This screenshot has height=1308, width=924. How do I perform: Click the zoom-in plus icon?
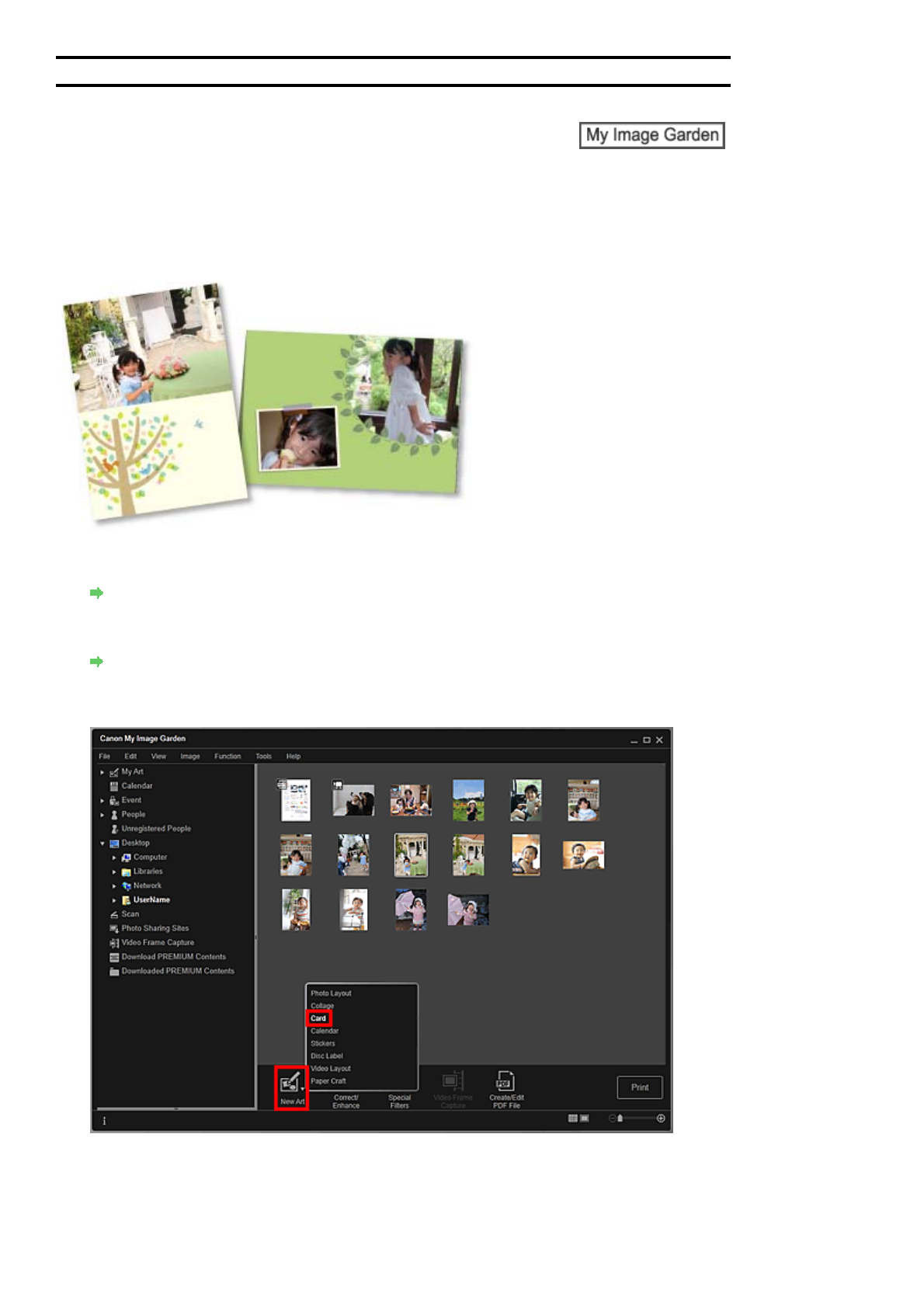[x=661, y=1118]
